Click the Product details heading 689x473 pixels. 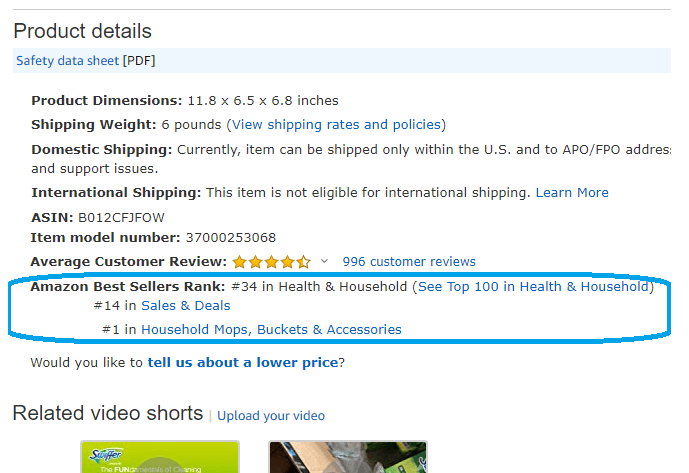[83, 31]
